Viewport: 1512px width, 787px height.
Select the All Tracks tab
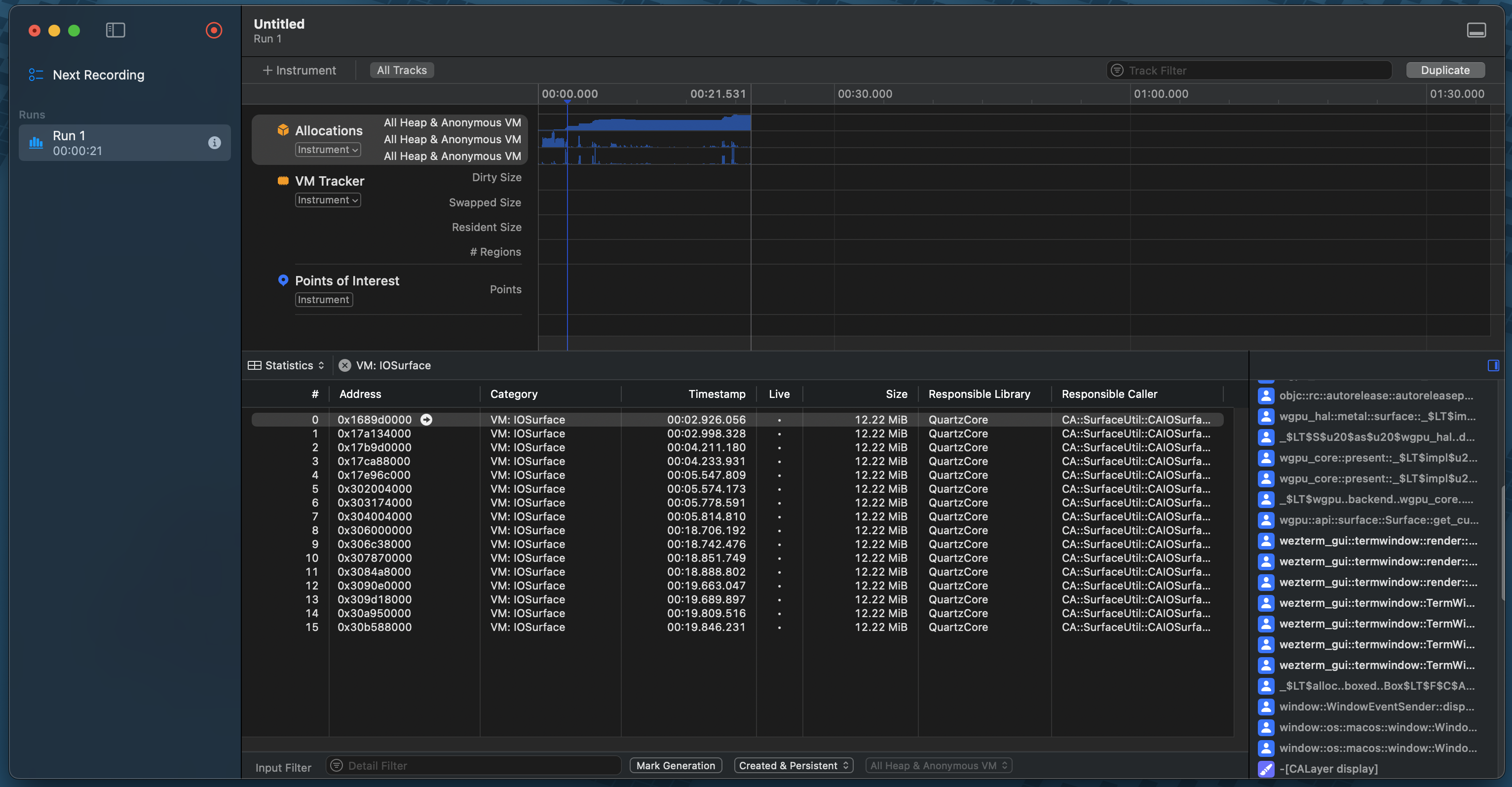click(x=402, y=70)
